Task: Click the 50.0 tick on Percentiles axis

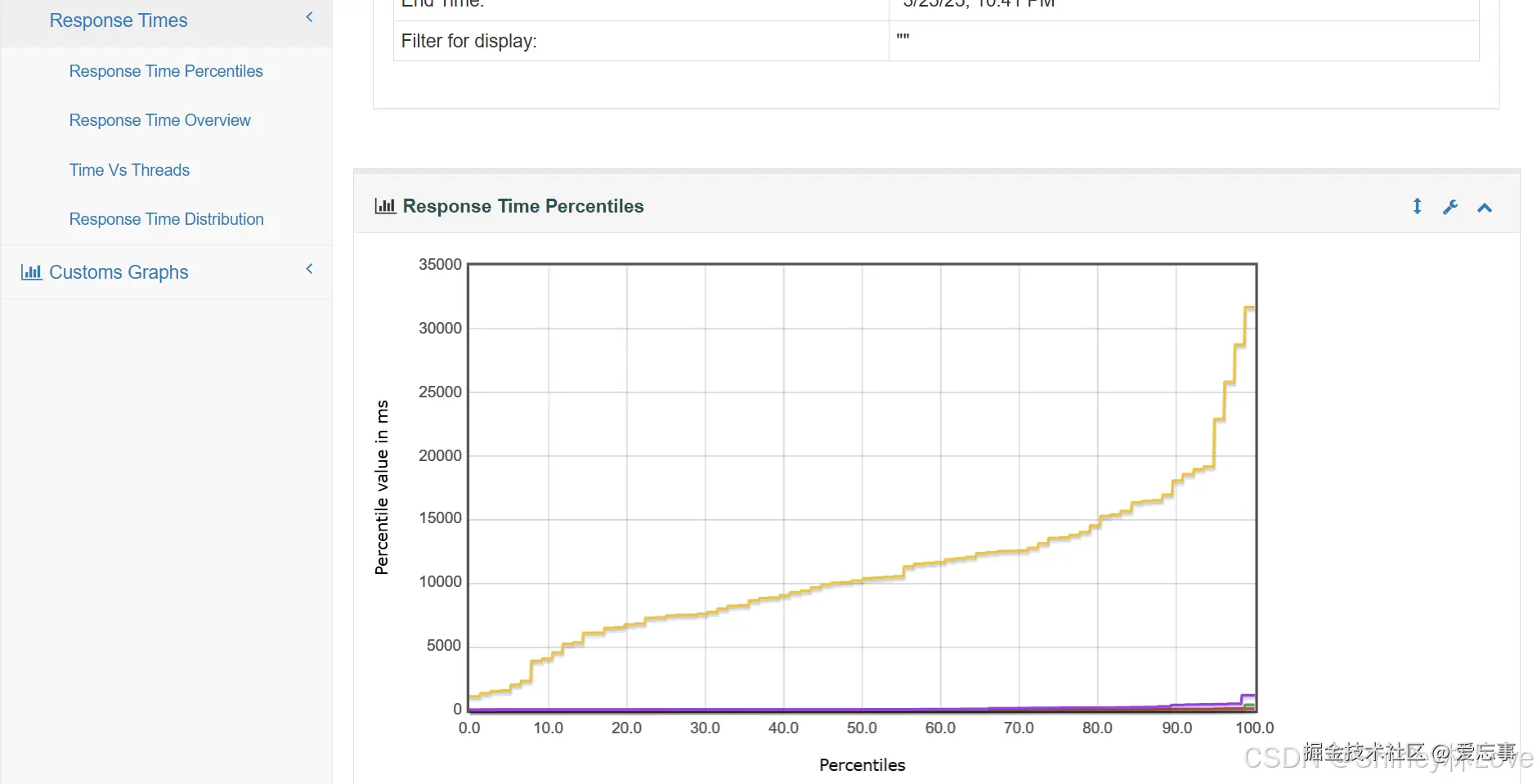Action: coord(862,728)
